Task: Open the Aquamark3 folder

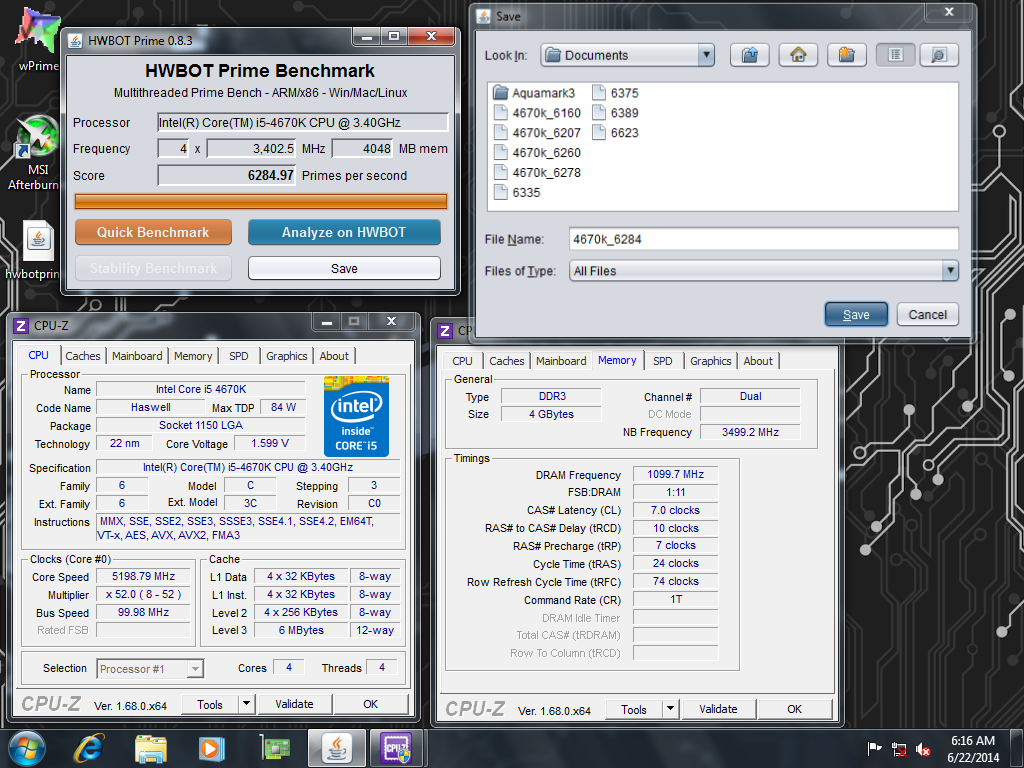Action: coord(534,93)
